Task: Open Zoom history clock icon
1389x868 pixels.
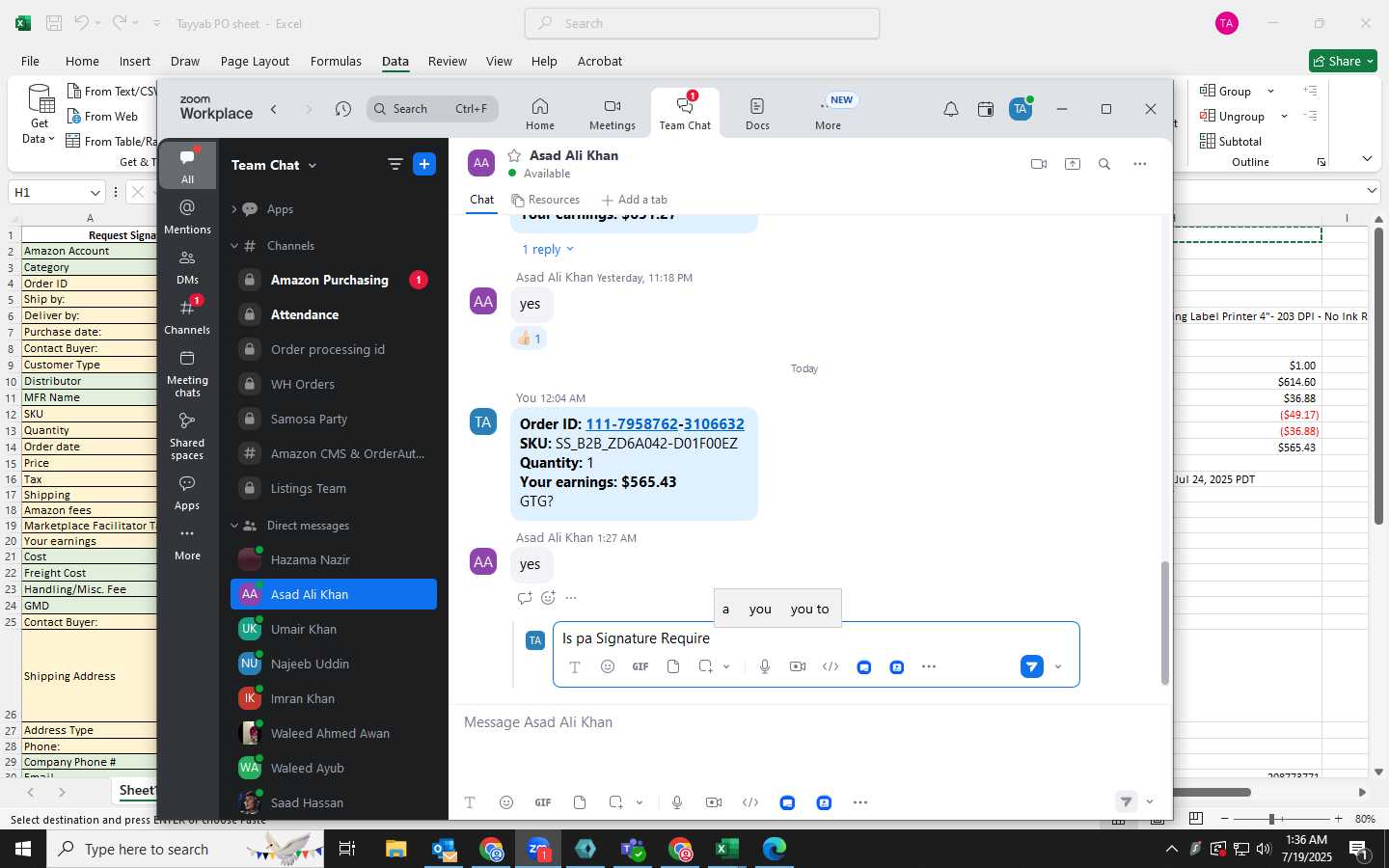Action: click(x=343, y=109)
